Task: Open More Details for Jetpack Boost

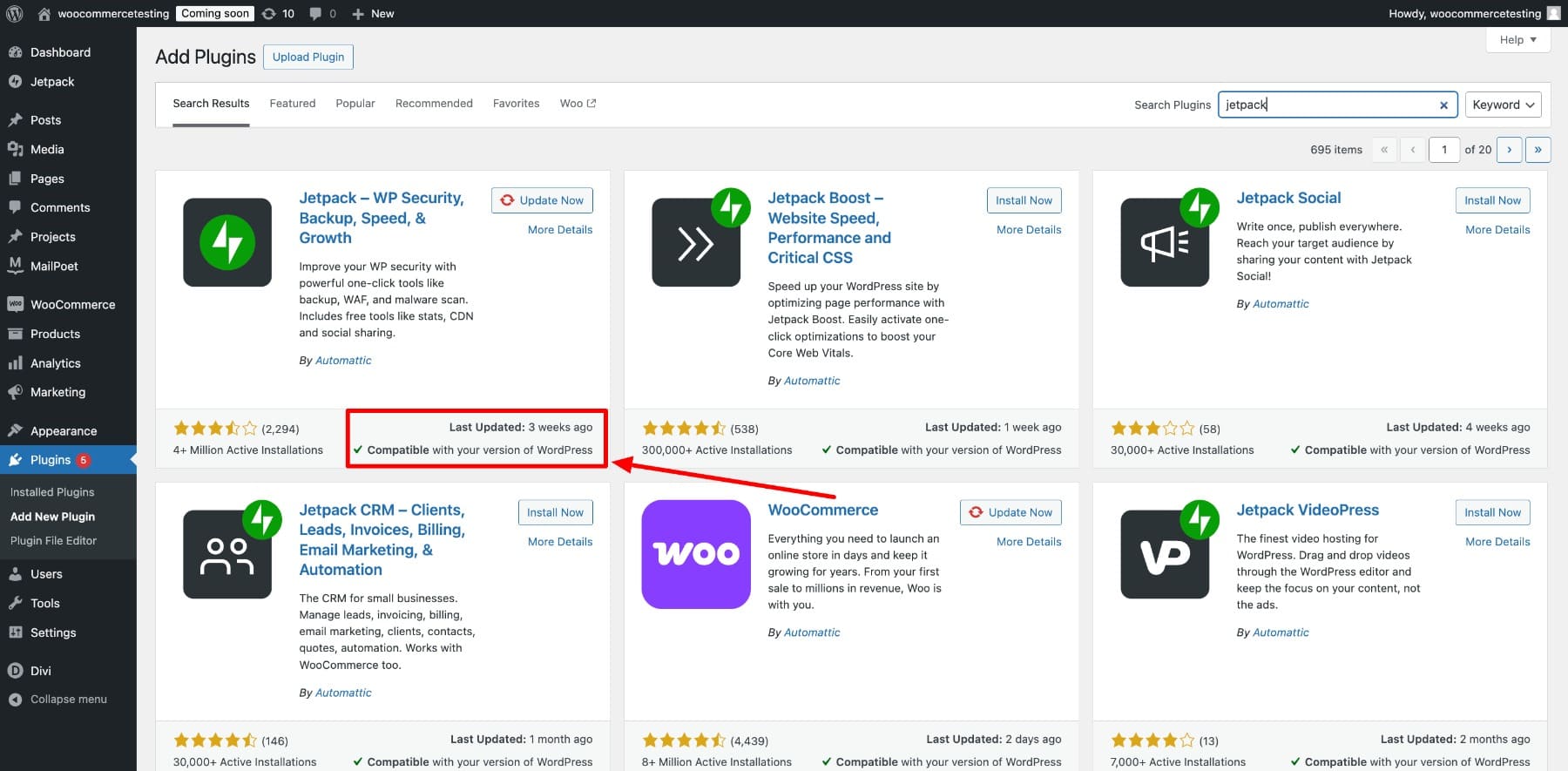Action: tap(1029, 230)
